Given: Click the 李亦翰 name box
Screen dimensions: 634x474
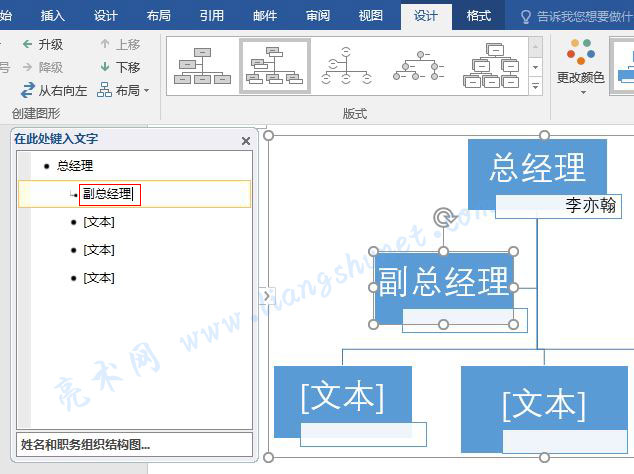Looking at the screenshot, I should click(x=558, y=207).
